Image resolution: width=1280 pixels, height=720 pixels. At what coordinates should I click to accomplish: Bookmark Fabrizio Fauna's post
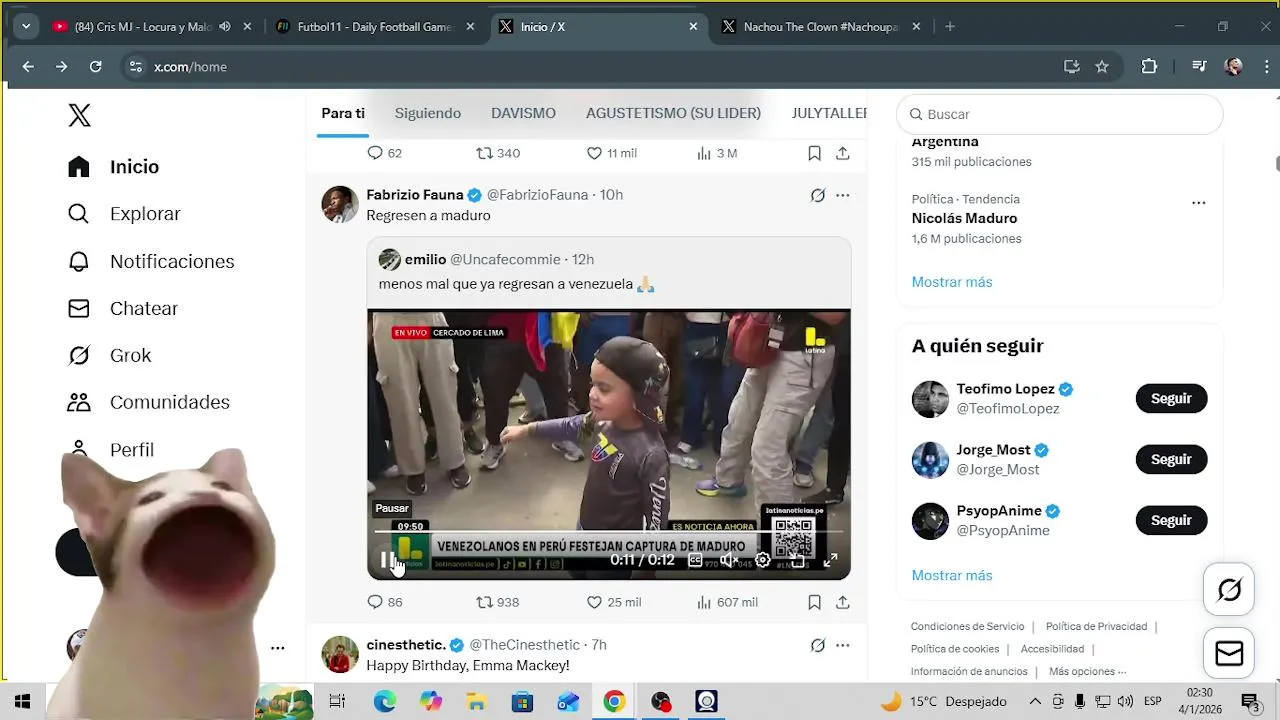tap(814, 602)
